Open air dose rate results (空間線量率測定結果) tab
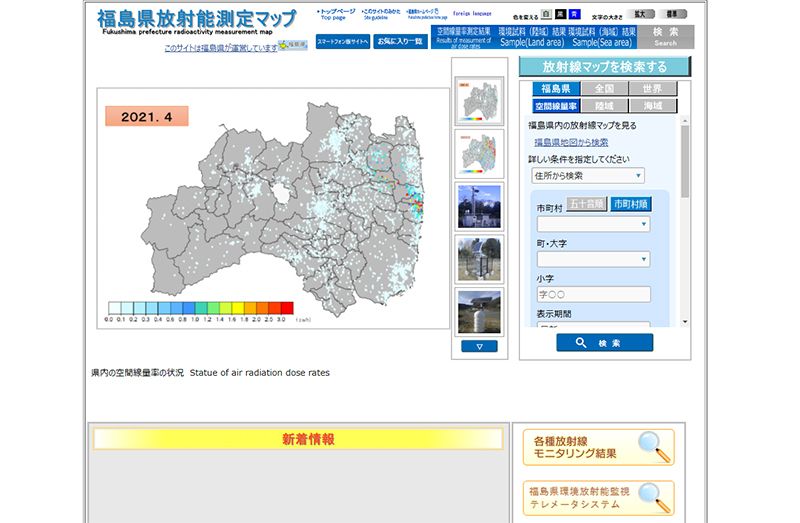Screen dimensions: 800x523 tap(463, 37)
